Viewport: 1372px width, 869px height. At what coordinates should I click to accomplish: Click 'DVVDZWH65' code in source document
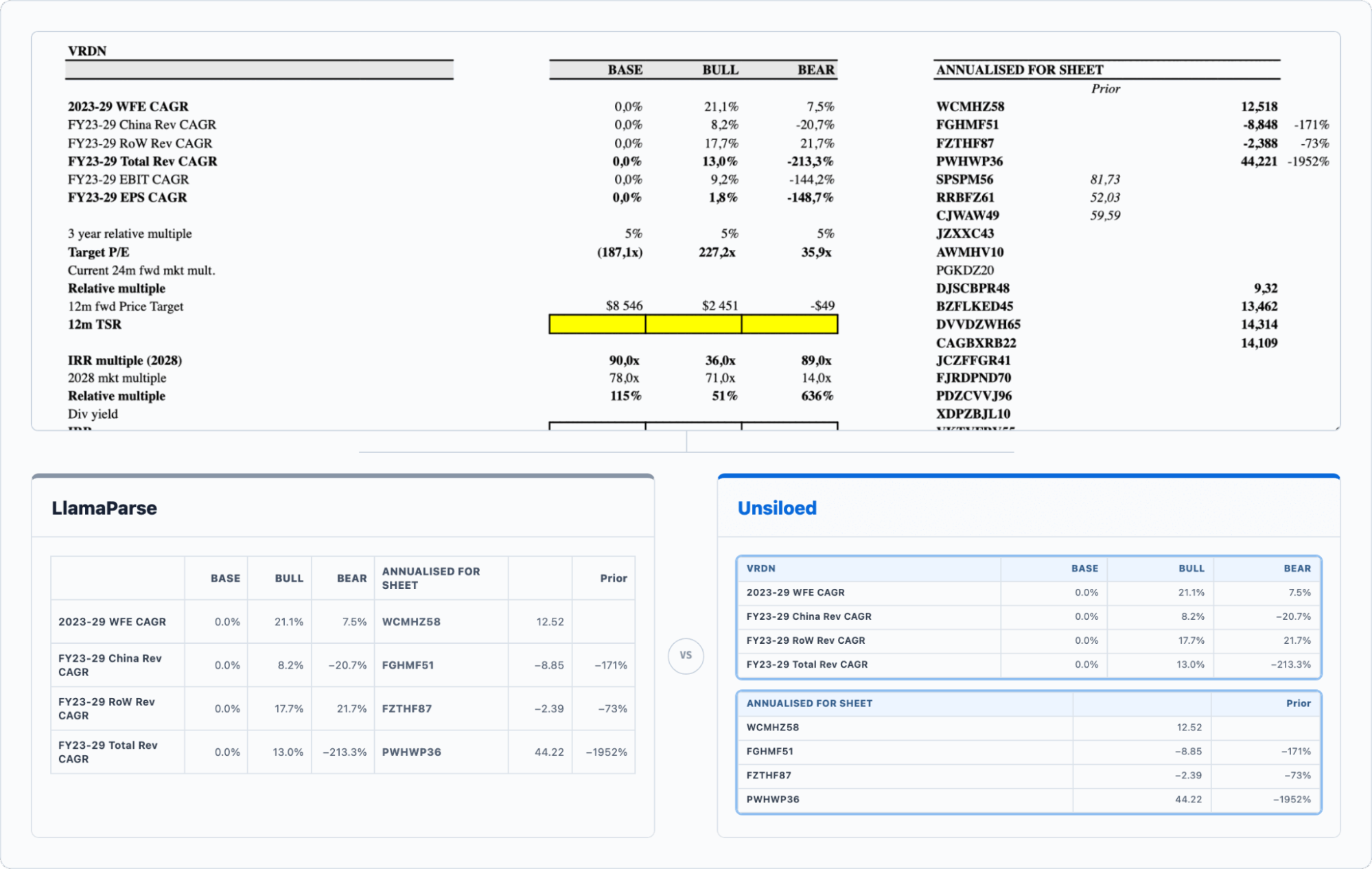(x=978, y=324)
